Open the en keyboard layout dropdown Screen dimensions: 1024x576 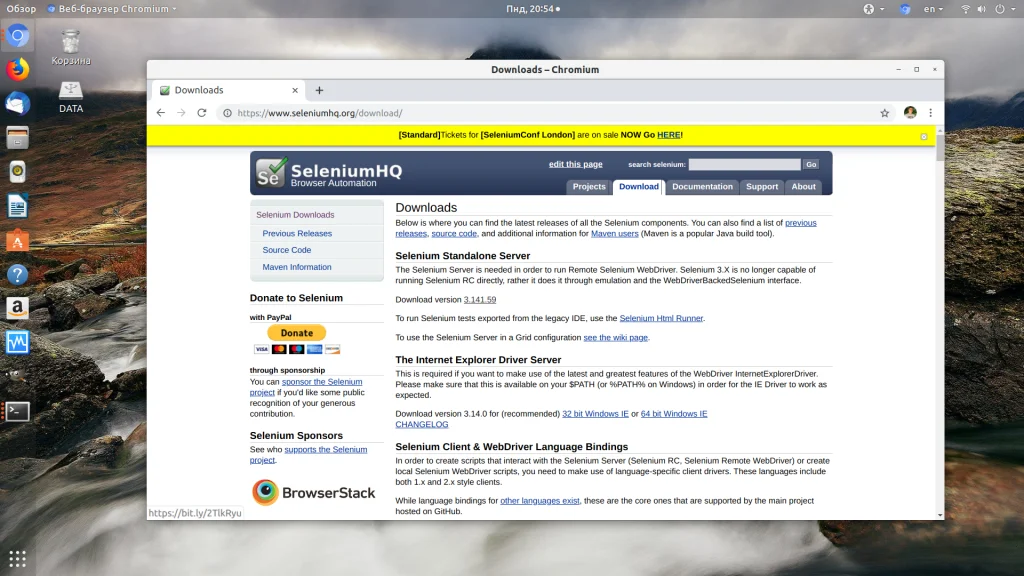[x=933, y=8]
